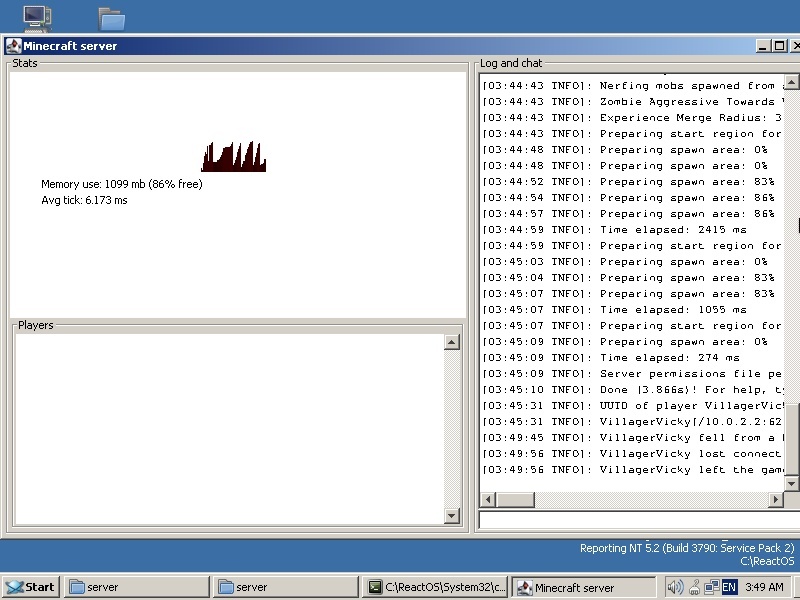The height and width of the screenshot is (600, 800).
Task: Click the log's scroll right arrow
Action: click(x=776, y=499)
